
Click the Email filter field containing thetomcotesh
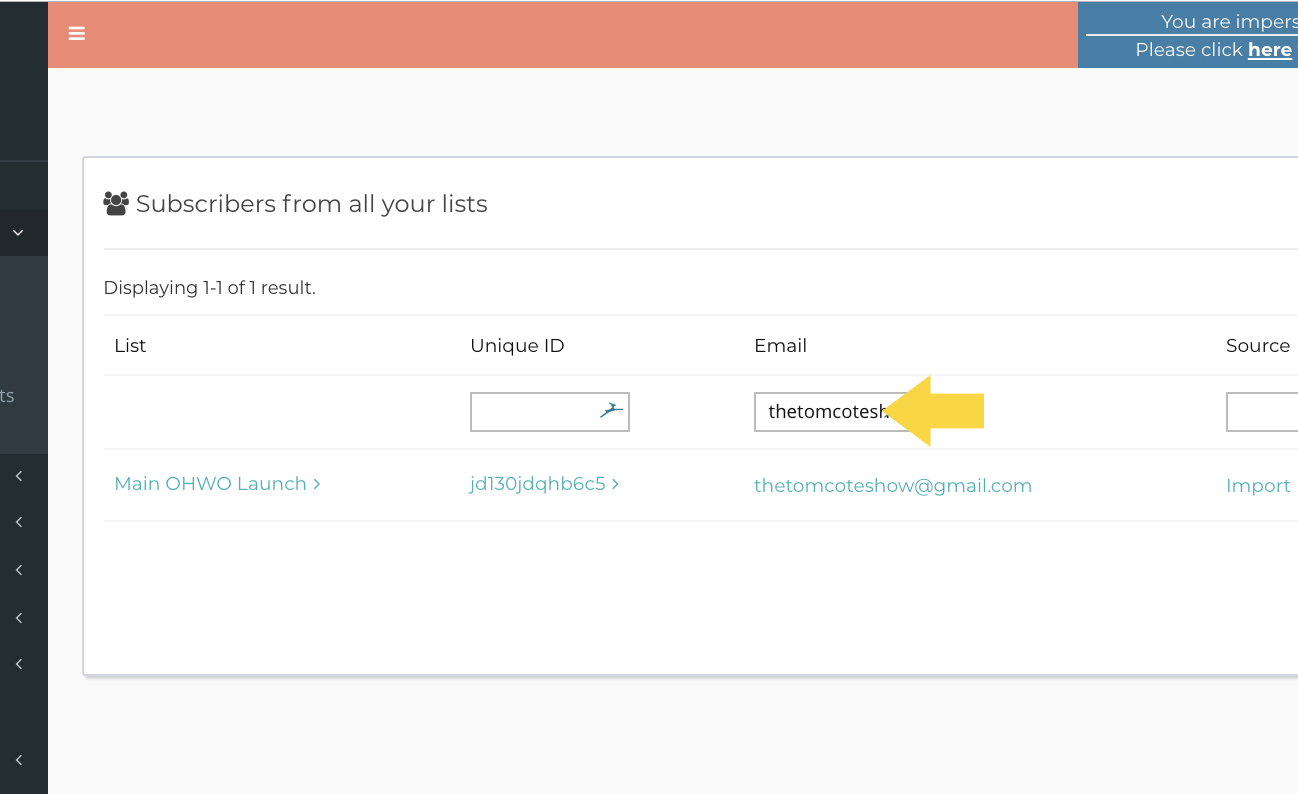tap(820, 412)
